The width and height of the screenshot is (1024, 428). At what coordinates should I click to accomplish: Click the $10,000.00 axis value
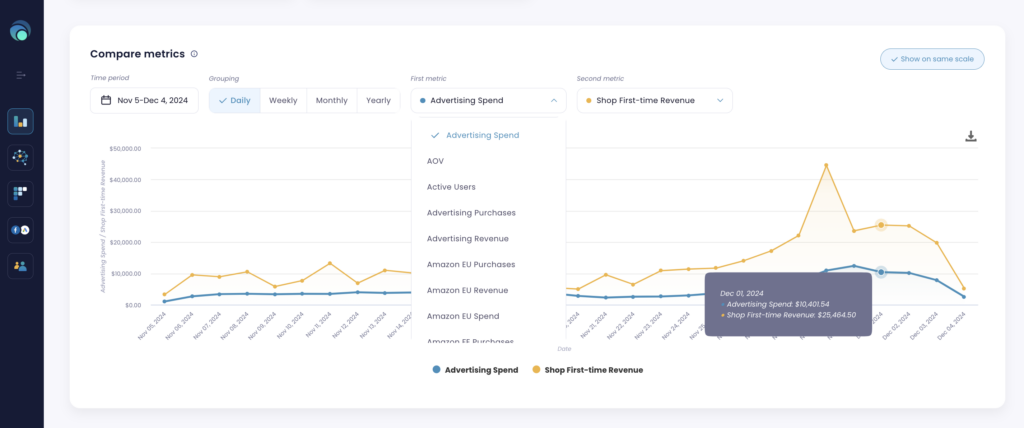coord(125,274)
